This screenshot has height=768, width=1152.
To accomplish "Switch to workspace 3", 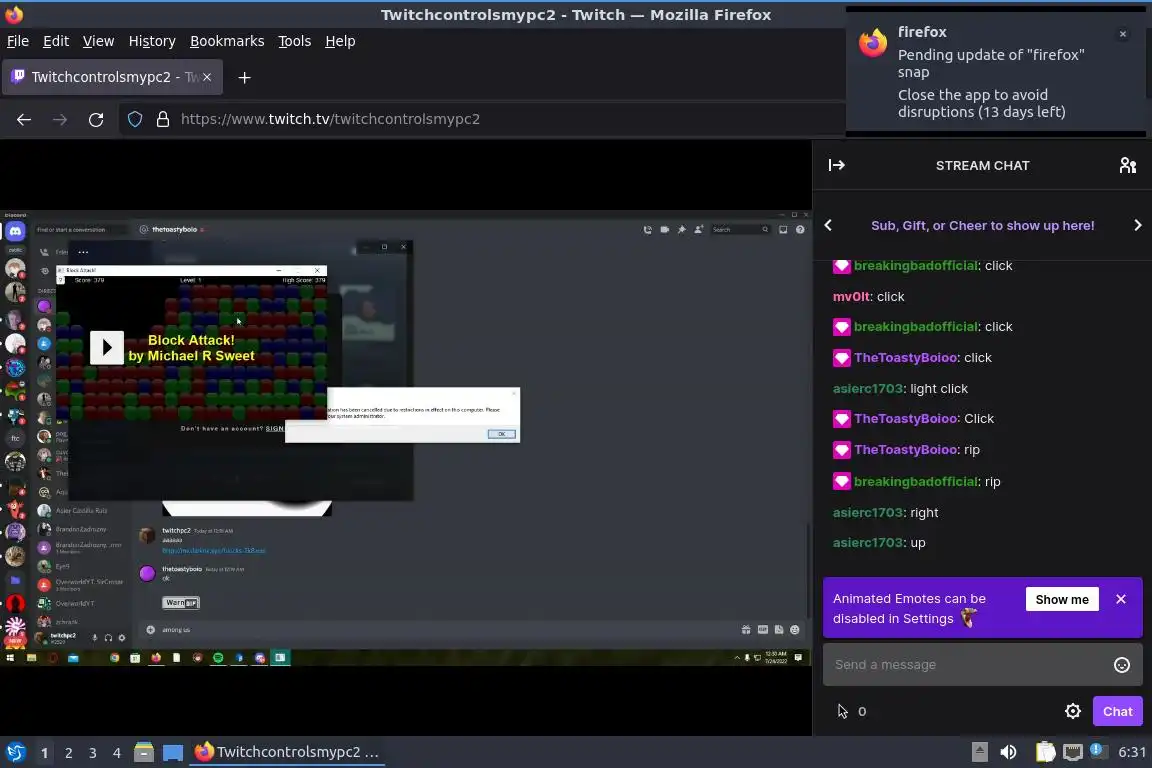I will point(93,753).
